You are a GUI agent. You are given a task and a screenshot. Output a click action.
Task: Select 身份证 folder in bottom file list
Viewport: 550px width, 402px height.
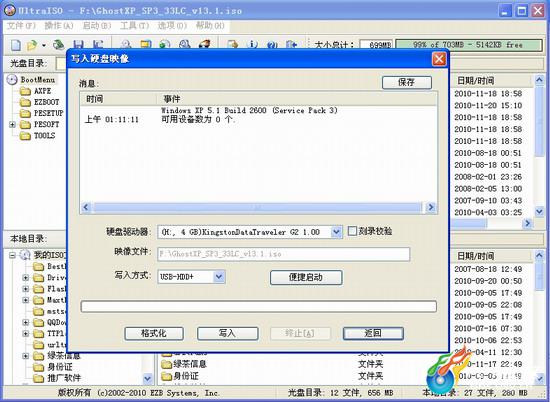(180, 376)
